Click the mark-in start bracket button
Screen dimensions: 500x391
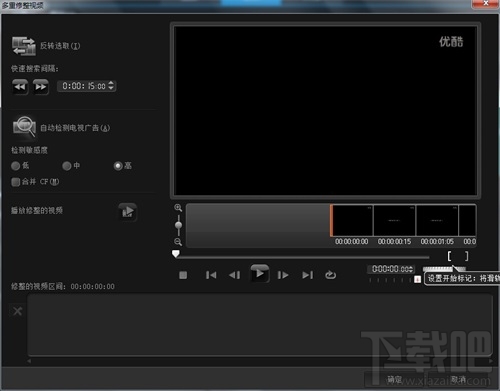[x=449, y=256]
